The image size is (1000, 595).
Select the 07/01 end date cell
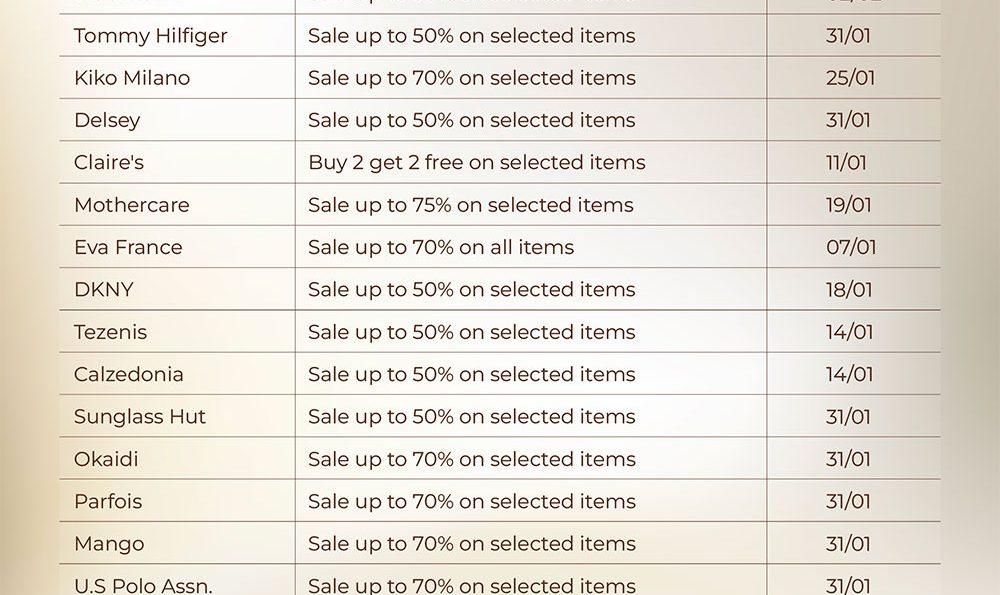point(850,247)
